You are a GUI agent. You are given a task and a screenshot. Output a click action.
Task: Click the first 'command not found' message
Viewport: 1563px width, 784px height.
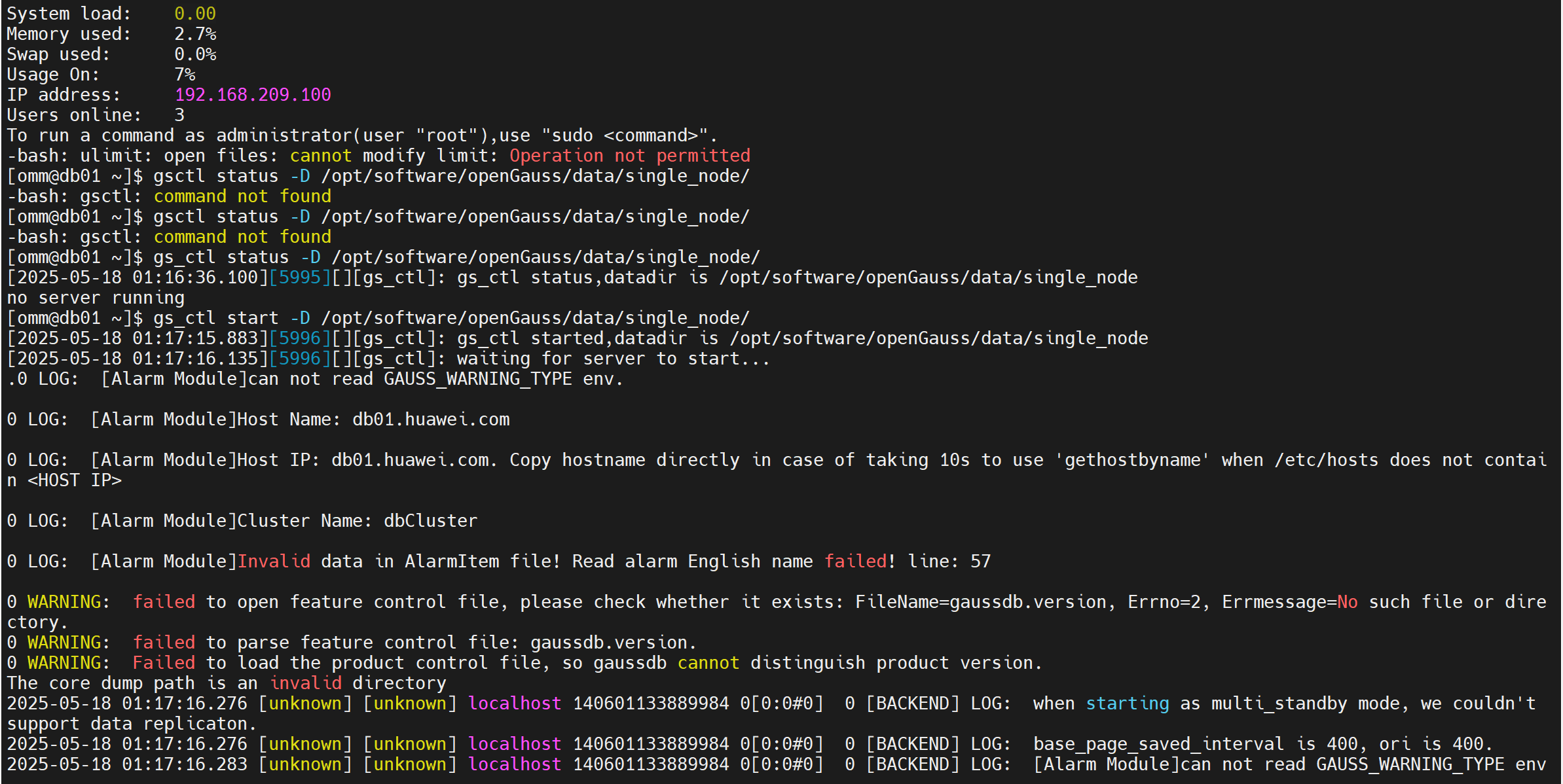click(x=242, y=196)
